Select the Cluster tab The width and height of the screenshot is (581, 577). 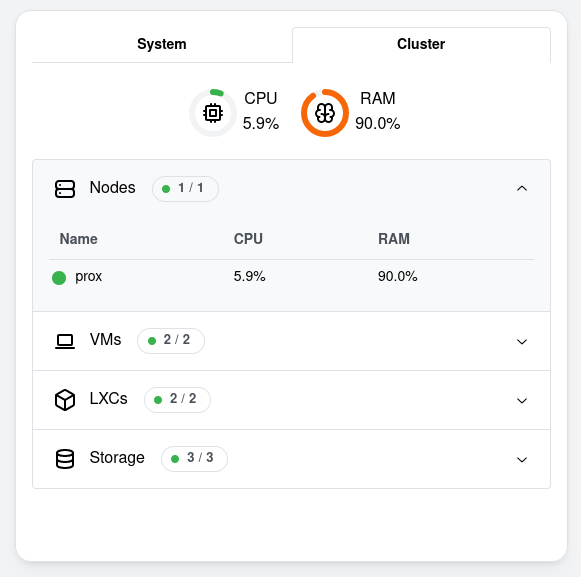pos(421,44)
